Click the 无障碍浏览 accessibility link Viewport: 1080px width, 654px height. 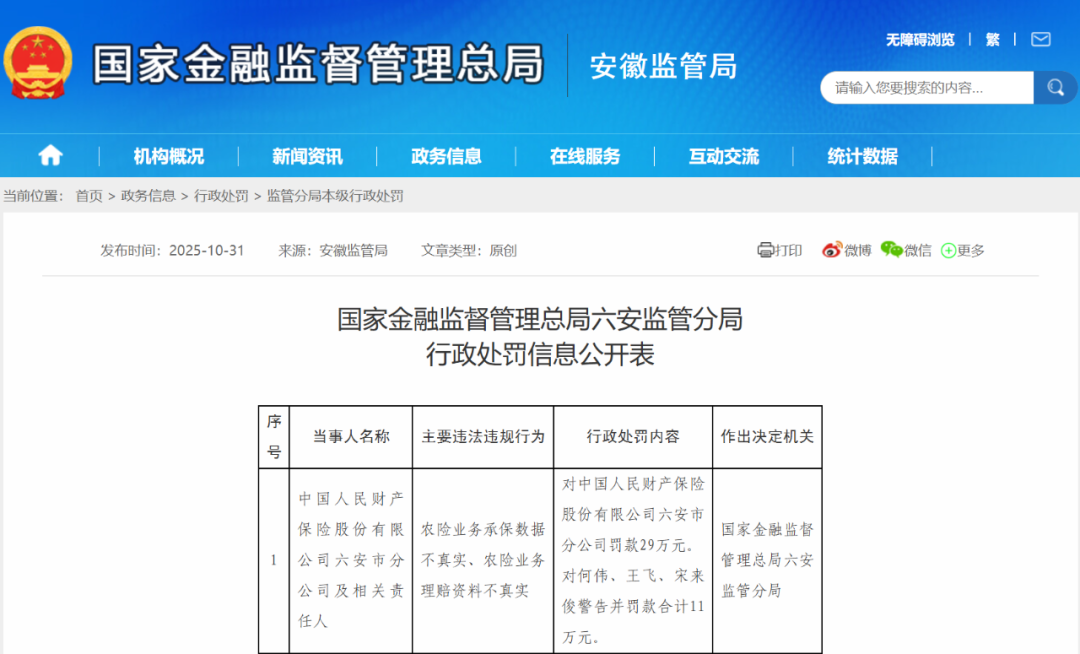[x=920, y=39]
